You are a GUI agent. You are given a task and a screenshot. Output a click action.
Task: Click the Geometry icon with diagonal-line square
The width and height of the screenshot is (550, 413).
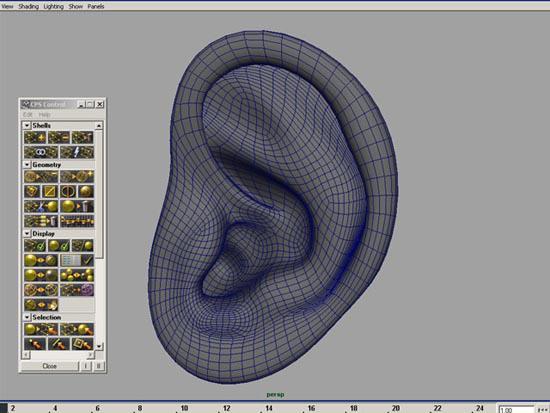(x=50, y=191)
